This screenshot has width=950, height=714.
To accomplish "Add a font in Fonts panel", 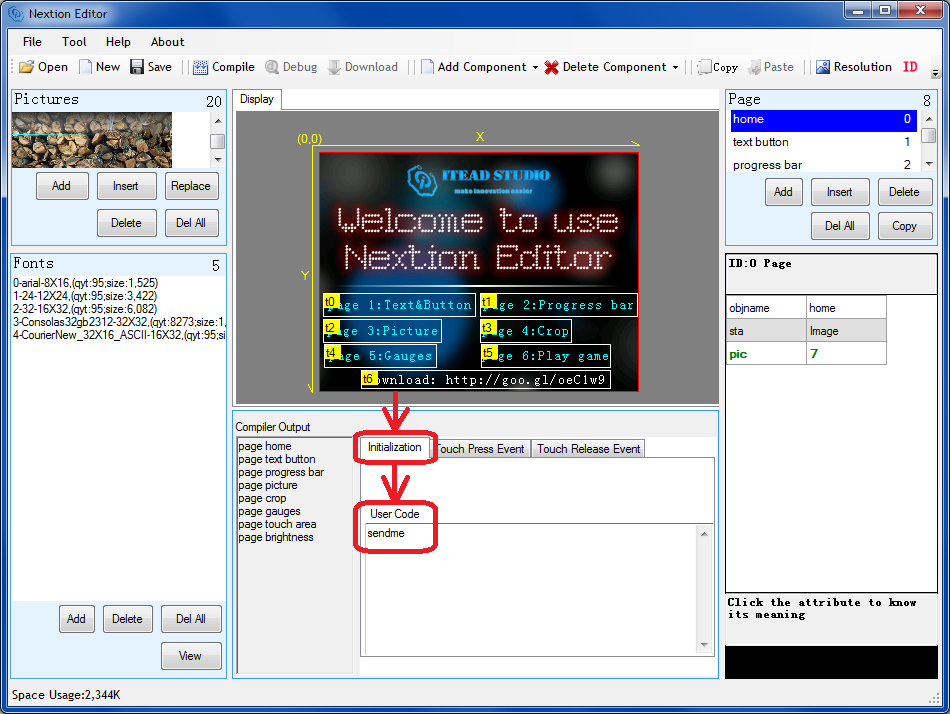I will [76, 619].
